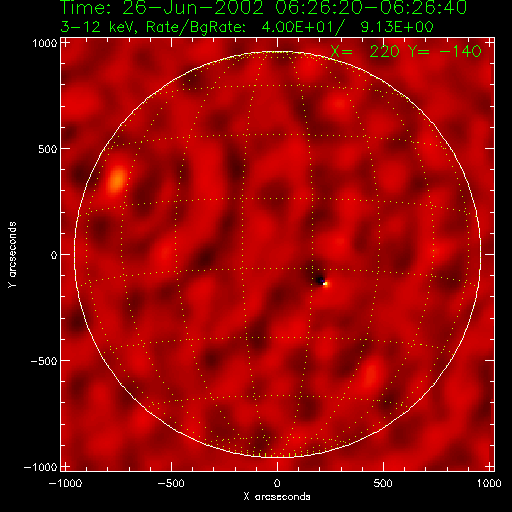Click the south pole of the solar grid
Screen dimensions: 512x512
pos(277,457)
